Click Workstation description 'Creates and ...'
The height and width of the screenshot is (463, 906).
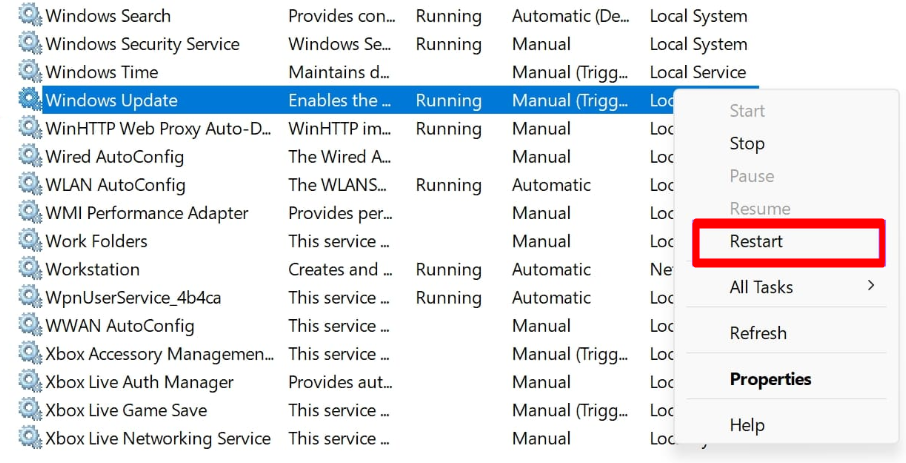(x=341, y=269)
